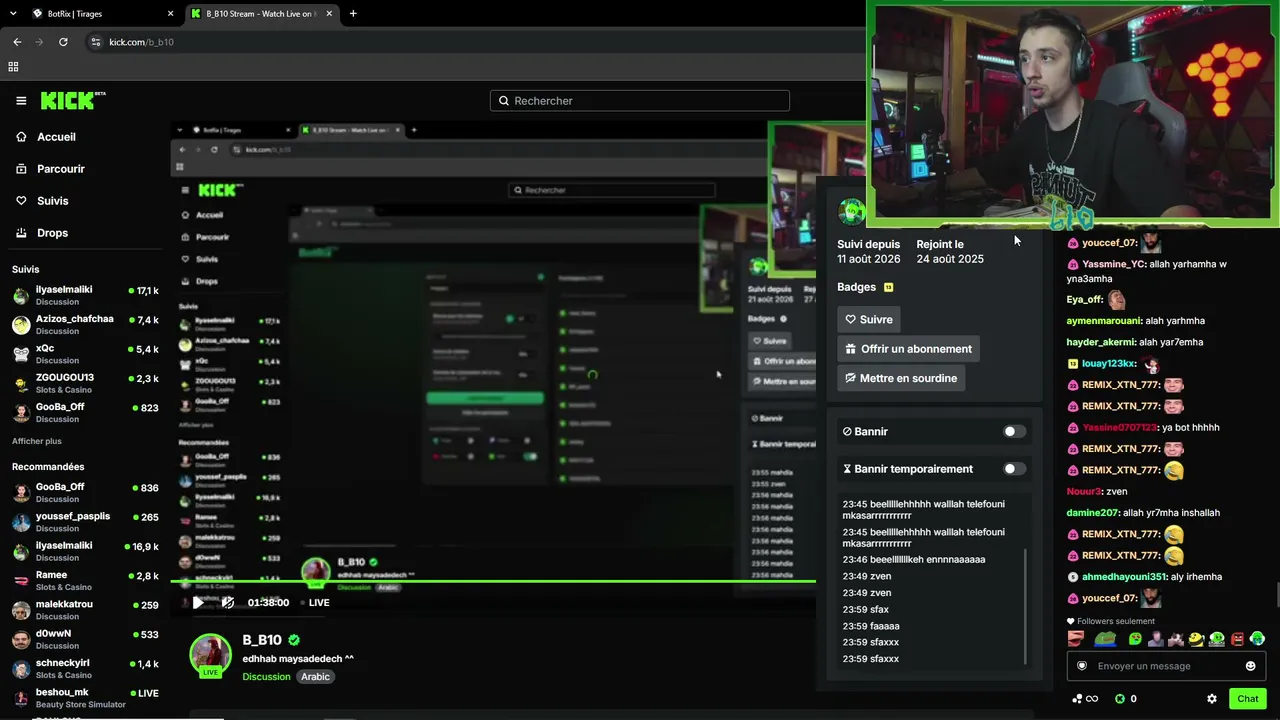Focus the Envoyer un message input

pyautogui.click(x=1165, y=666)
